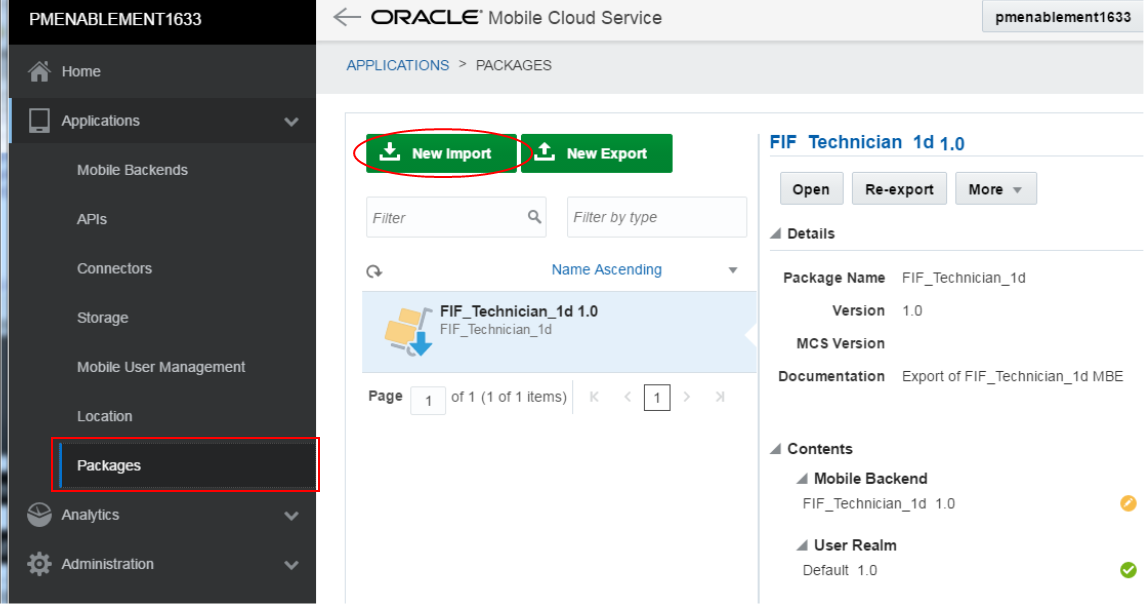The width and height of the screenshot is (1144, 604).
Task: Click Default 1.0 under User Realm
Action: (x=840, y=570)
